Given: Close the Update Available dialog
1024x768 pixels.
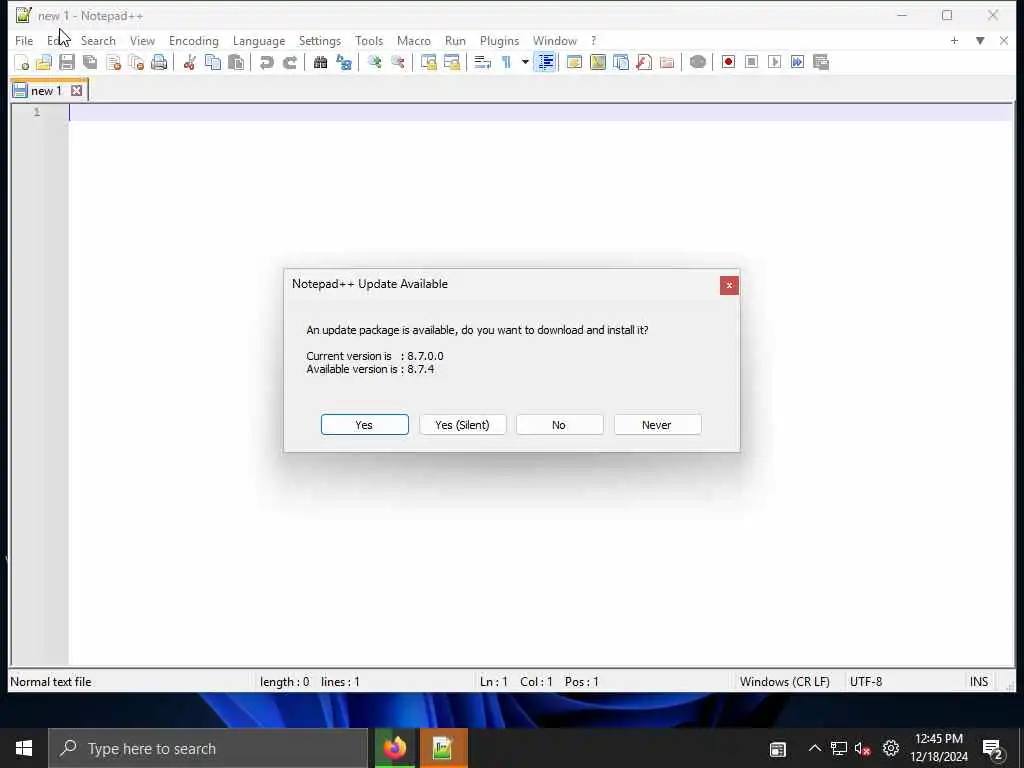Looking at the screenshot, I should (x=729, y=285).
